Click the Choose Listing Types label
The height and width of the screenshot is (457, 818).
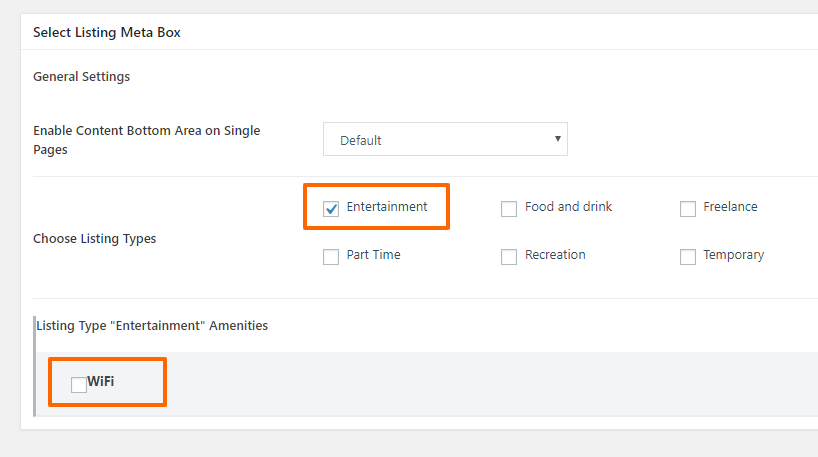point(94,239)
